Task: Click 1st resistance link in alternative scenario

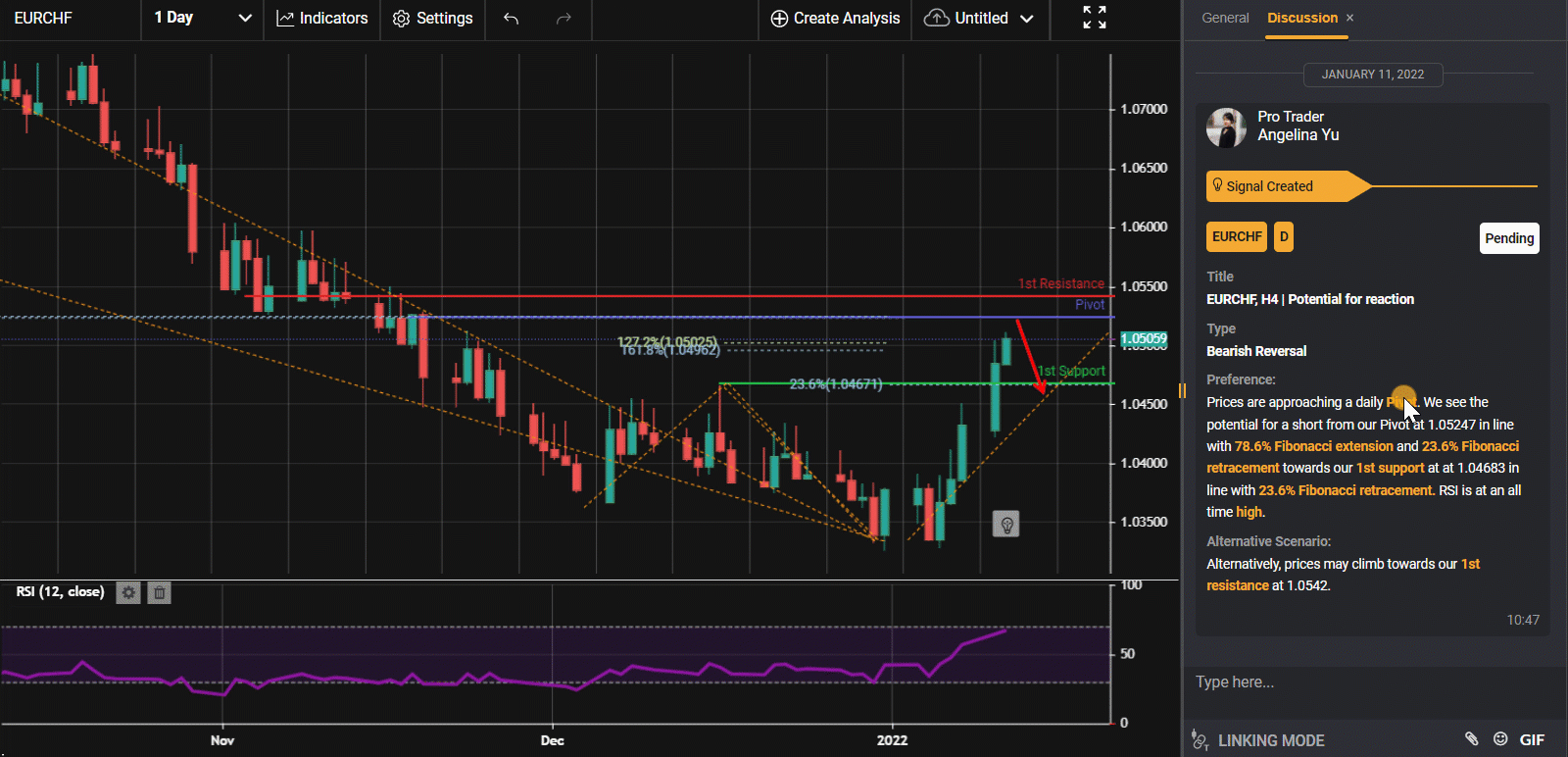Action: (1344, 575)
